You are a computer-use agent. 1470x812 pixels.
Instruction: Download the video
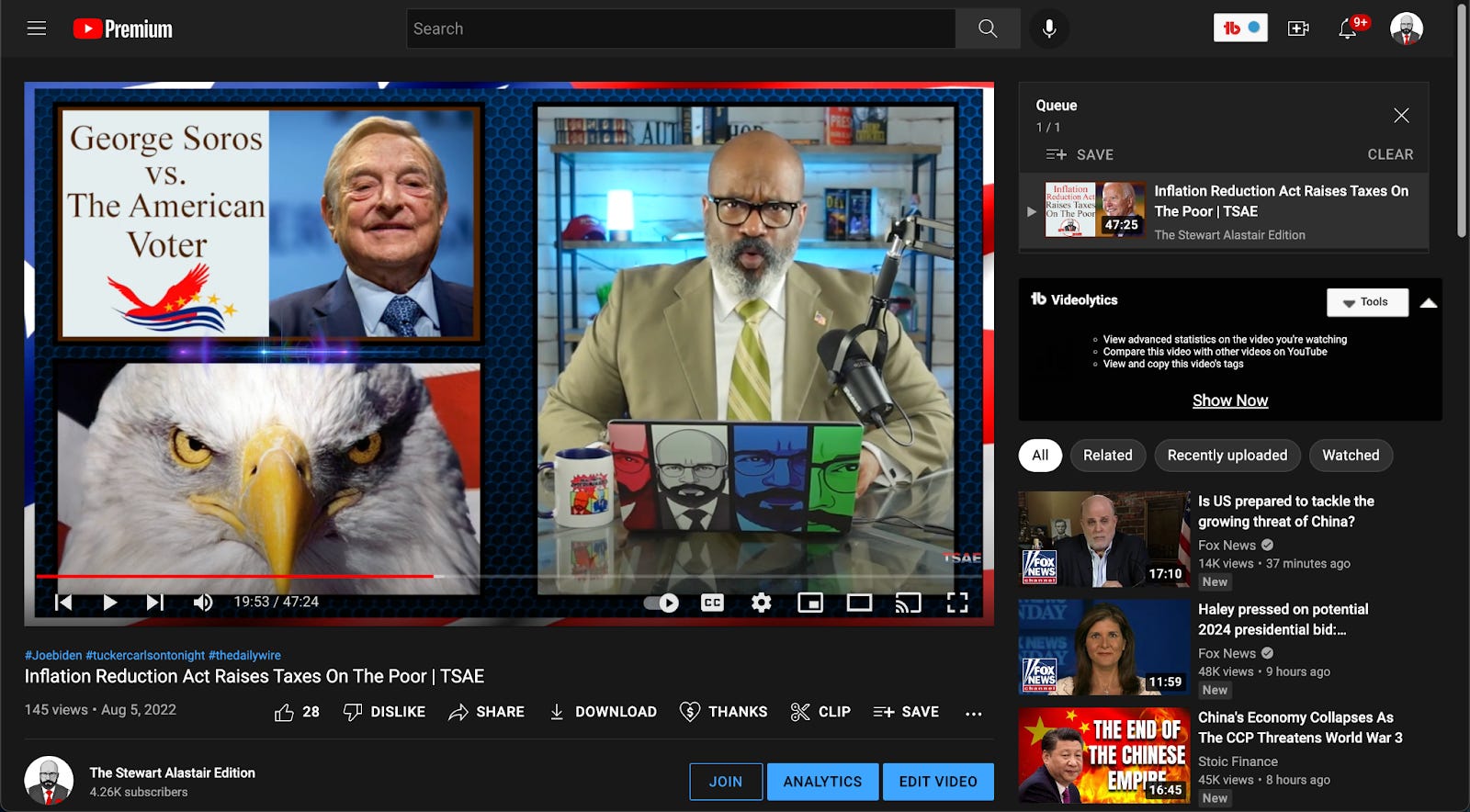point(603,712)
